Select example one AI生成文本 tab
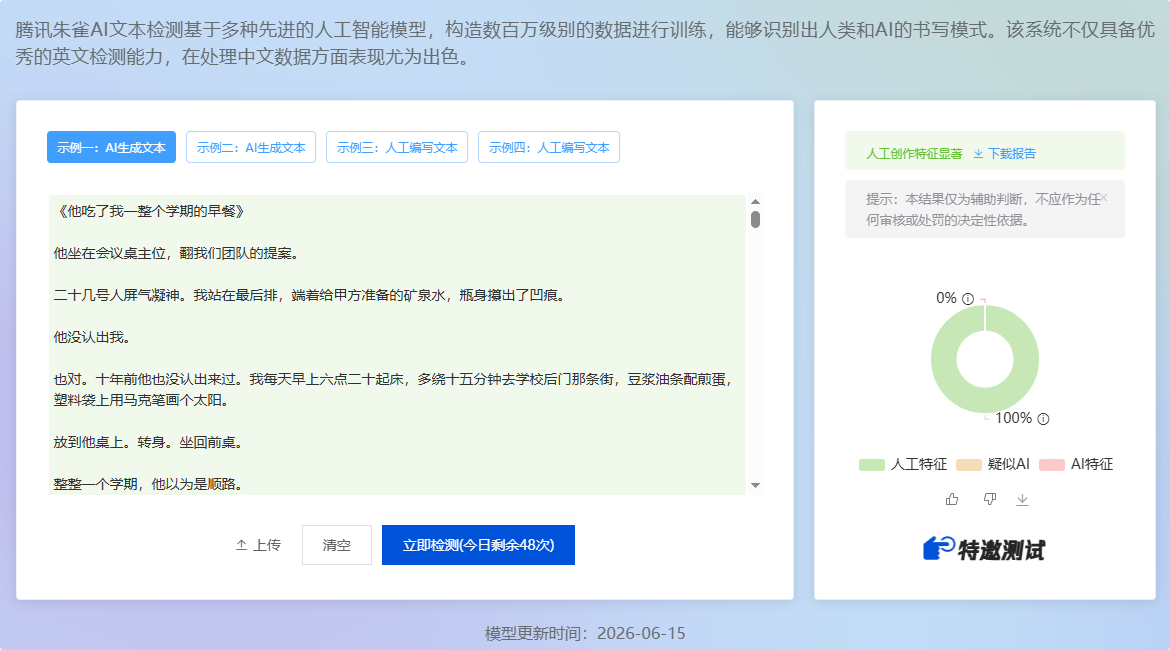This screenshot has width=1170, height=650. point(111,147)
